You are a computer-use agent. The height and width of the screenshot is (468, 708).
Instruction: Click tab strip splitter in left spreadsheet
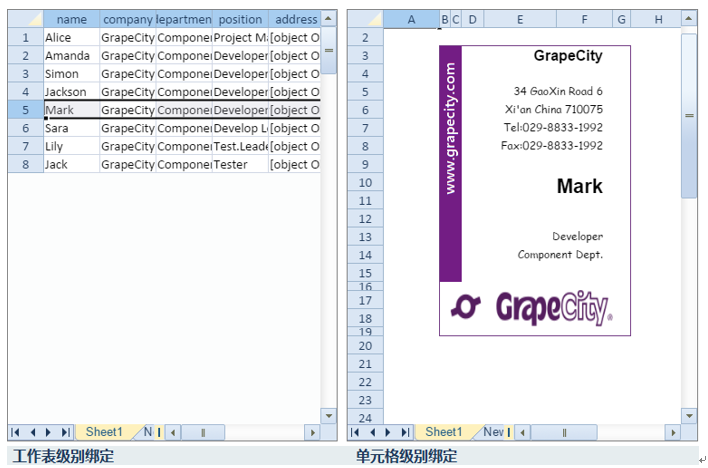(x=159, y=433)
